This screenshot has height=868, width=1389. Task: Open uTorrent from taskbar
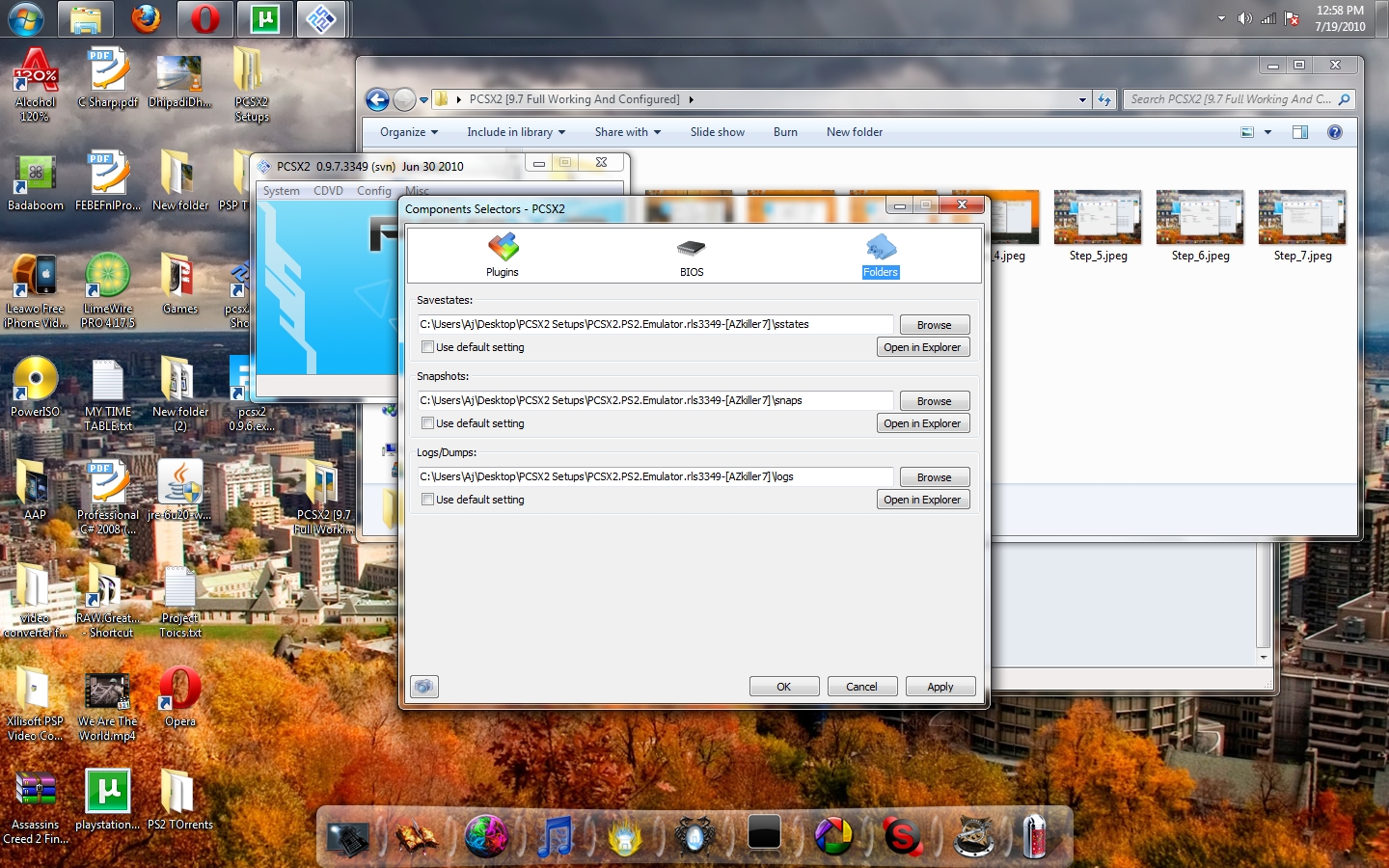coord(264,18)
